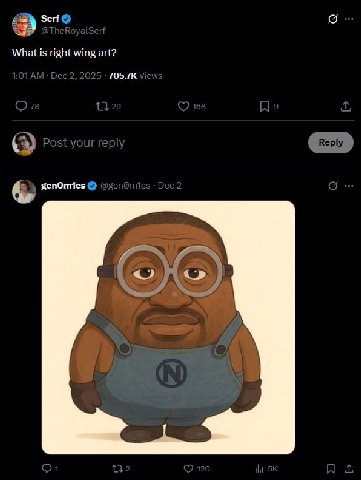The width and height of the screenshot is (361, 480).
Task: Bookmark the gen0mics reply
Action: 331,468
